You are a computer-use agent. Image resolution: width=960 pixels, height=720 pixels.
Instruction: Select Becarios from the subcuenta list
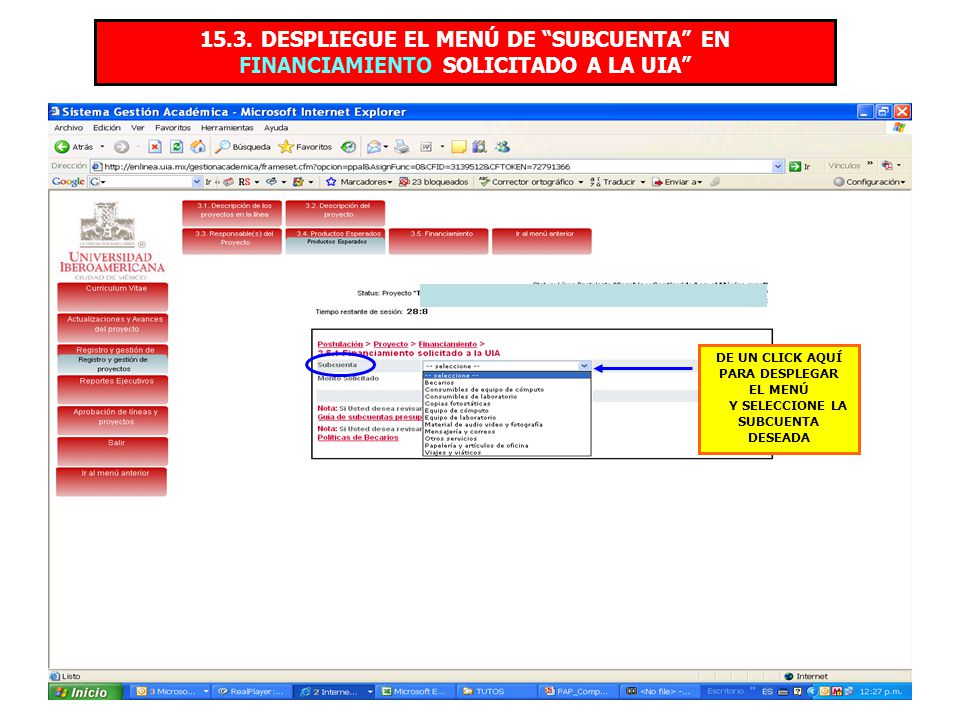click(507, 383)
